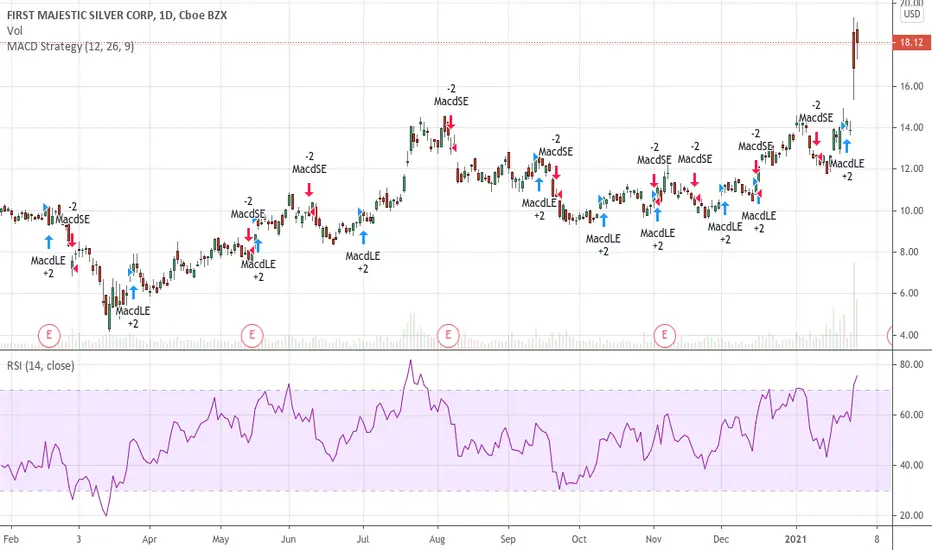The height and width of the screenshot is (550, 932).
Task: Click the 8.00 price axis label
Action: tap(911, 252)
